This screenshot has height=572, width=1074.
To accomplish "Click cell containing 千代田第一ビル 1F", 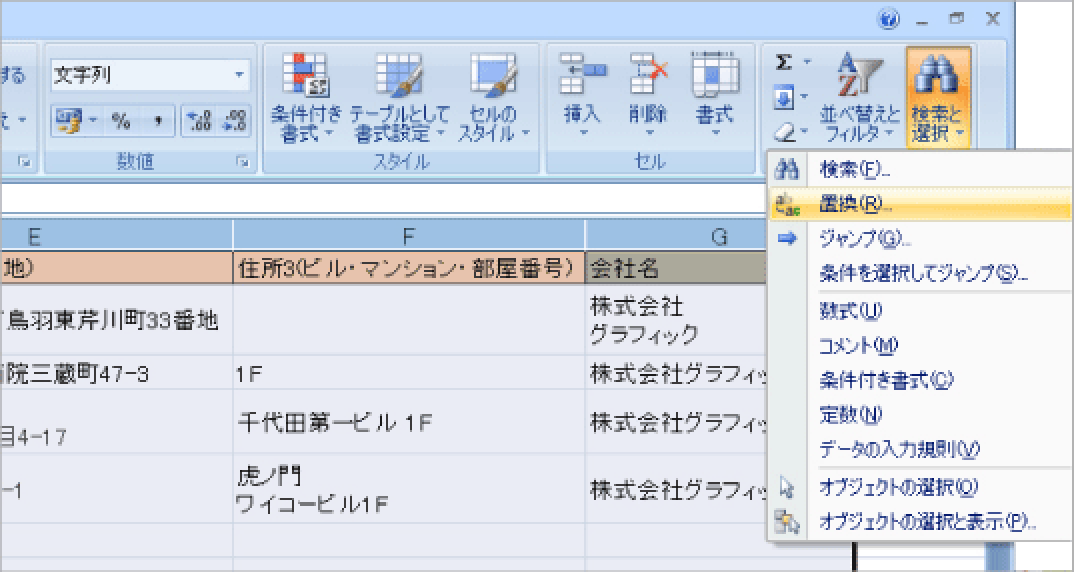I will tap(408, 421).
